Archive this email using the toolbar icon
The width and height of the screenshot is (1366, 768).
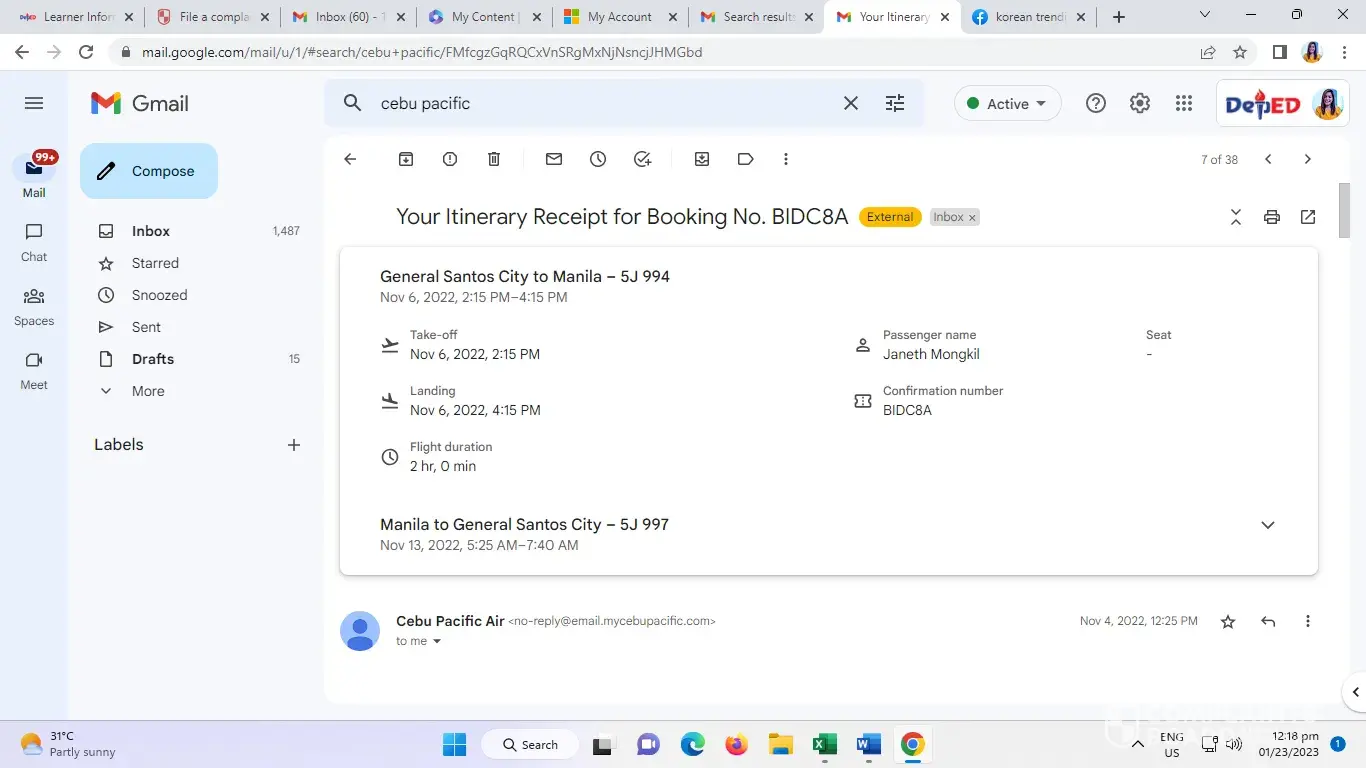(x=406, y=159)
